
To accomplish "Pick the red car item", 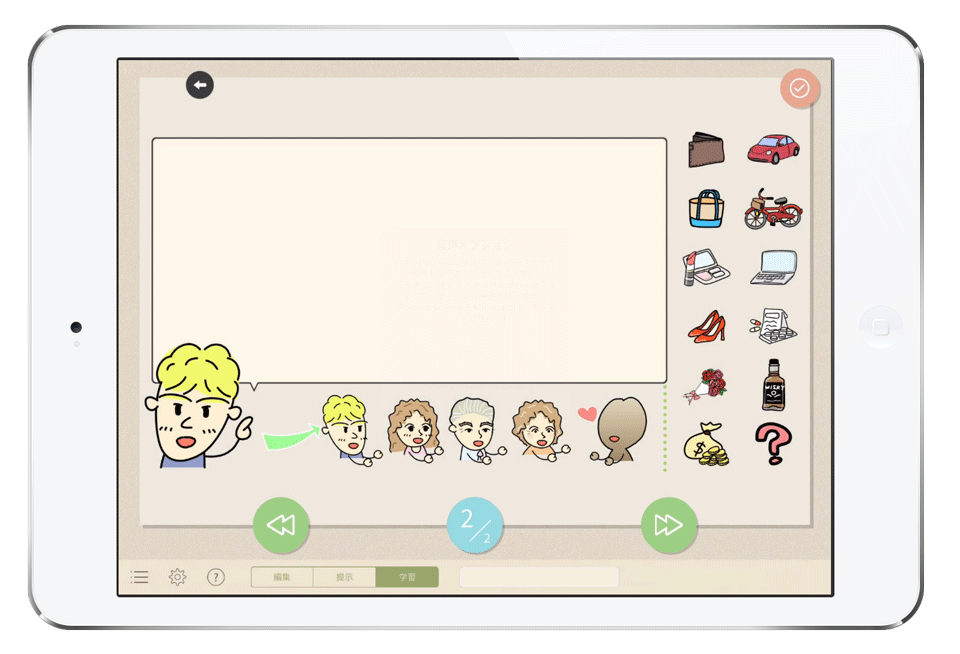I will coord(773,150).
